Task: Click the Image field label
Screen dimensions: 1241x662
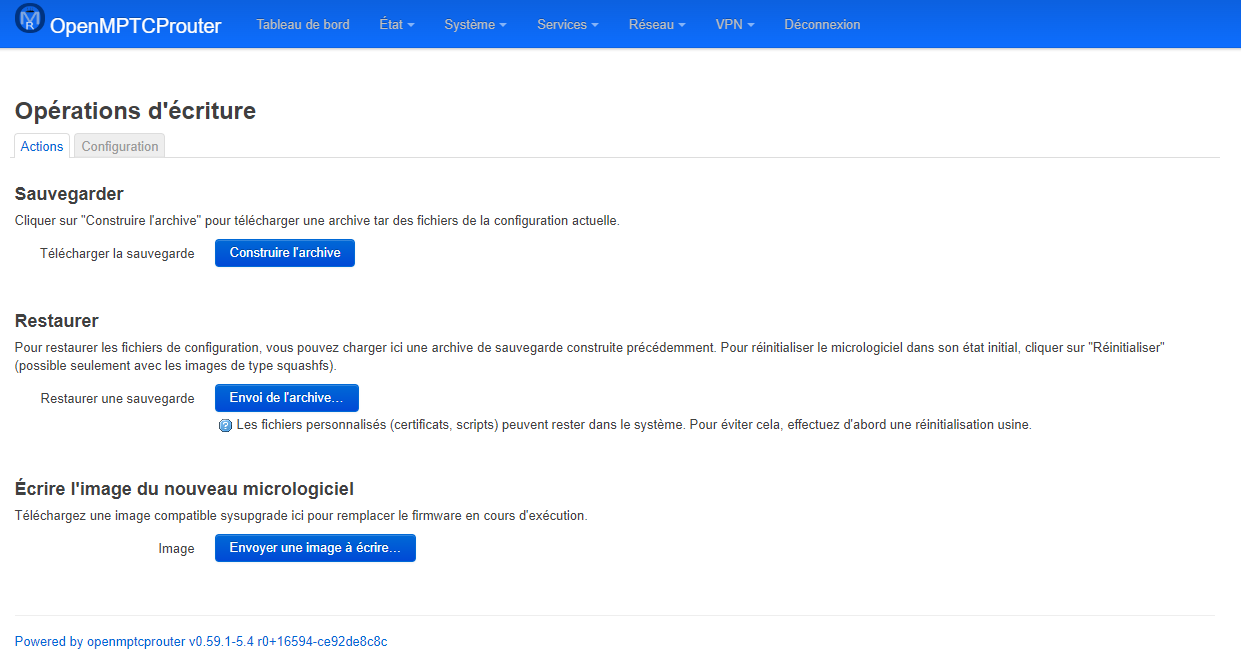Action: click(x=177, y=549)
